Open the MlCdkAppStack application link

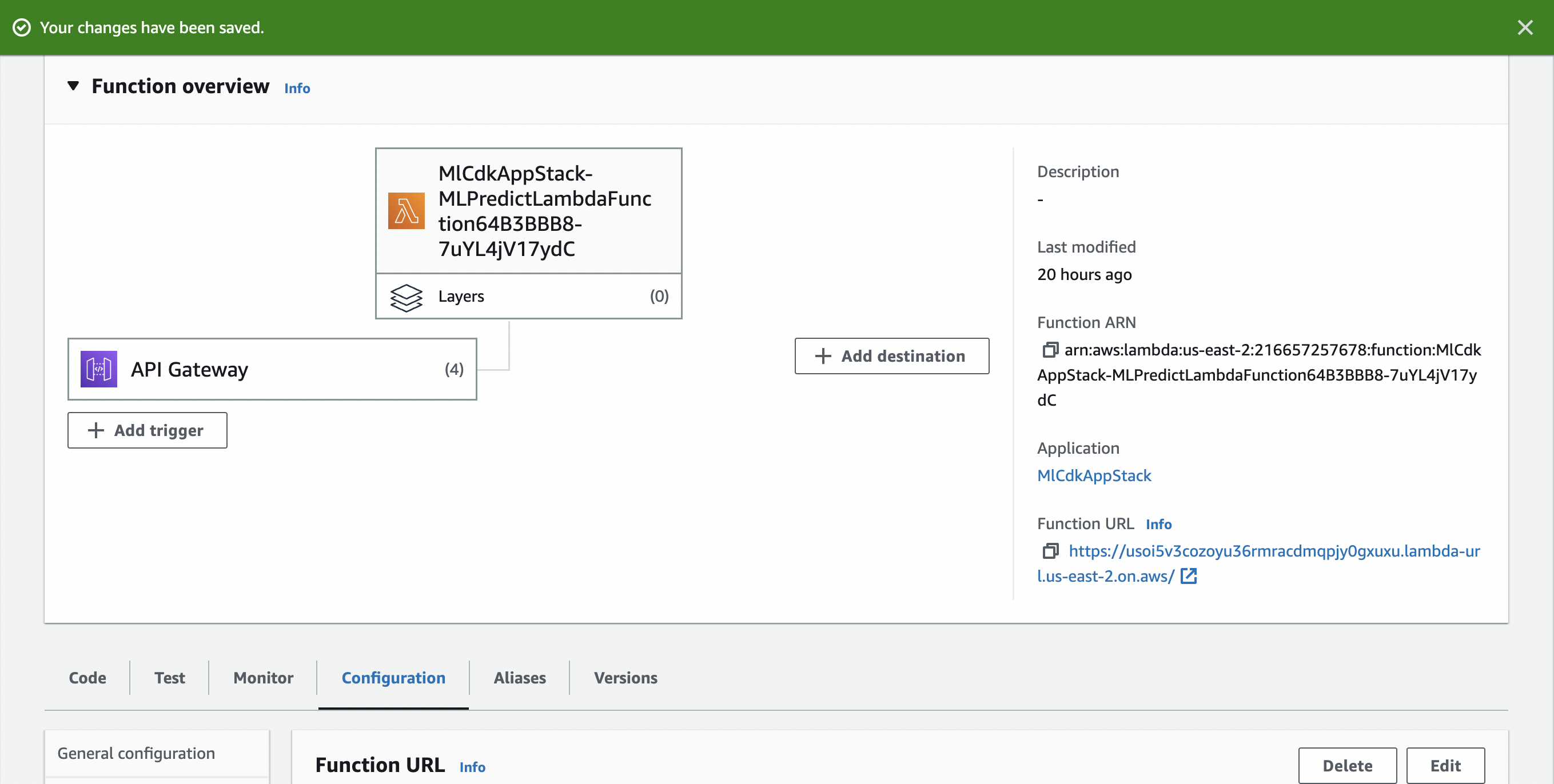click(1094, 475)
